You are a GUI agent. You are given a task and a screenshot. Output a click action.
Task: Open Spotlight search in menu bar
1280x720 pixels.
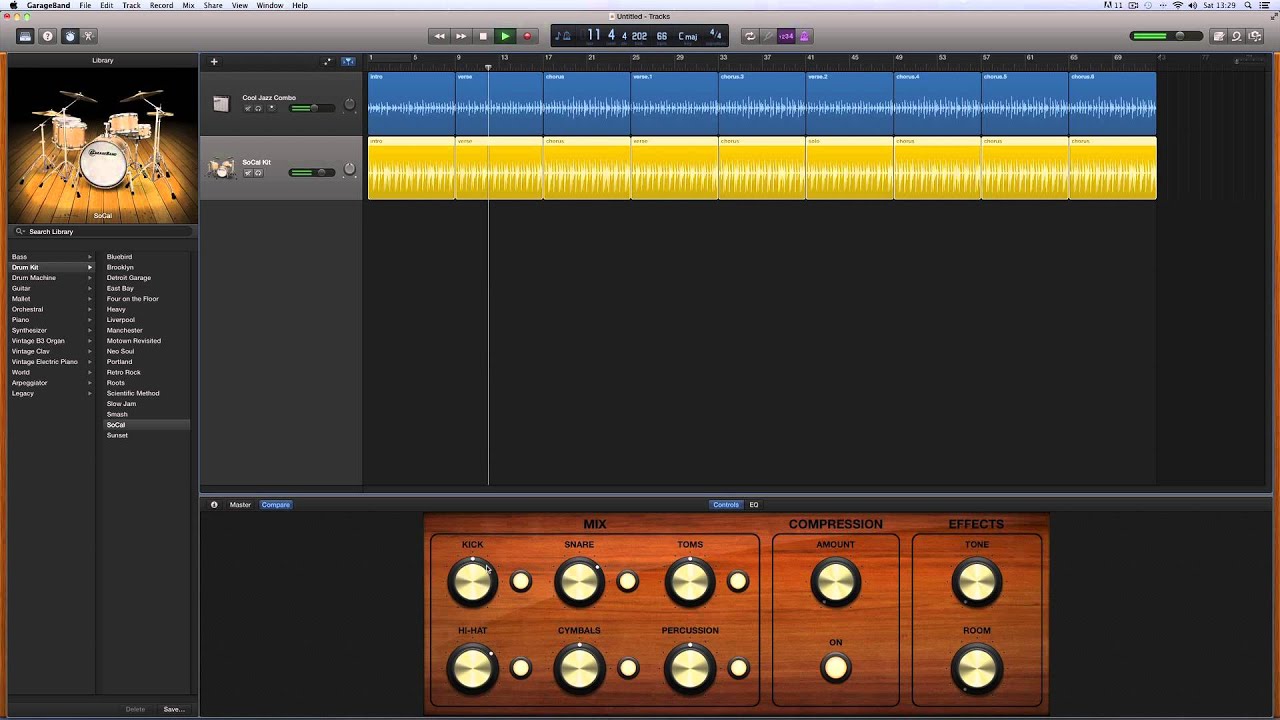1249,6
